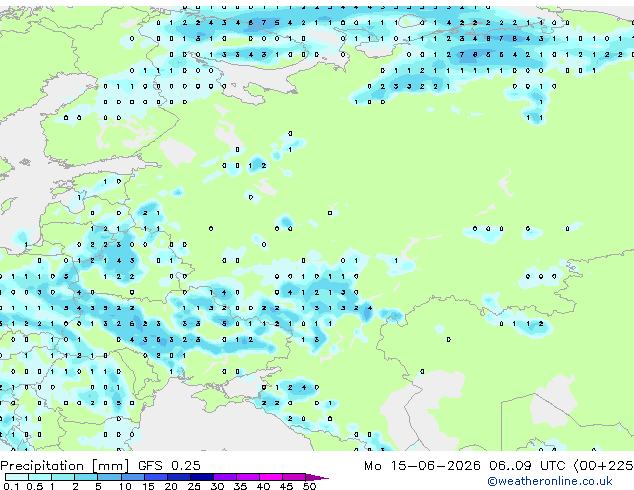Click the '35' legend tick label
Image resolution: width=634 pixels, height=490 pixels.
coord(240,486)
